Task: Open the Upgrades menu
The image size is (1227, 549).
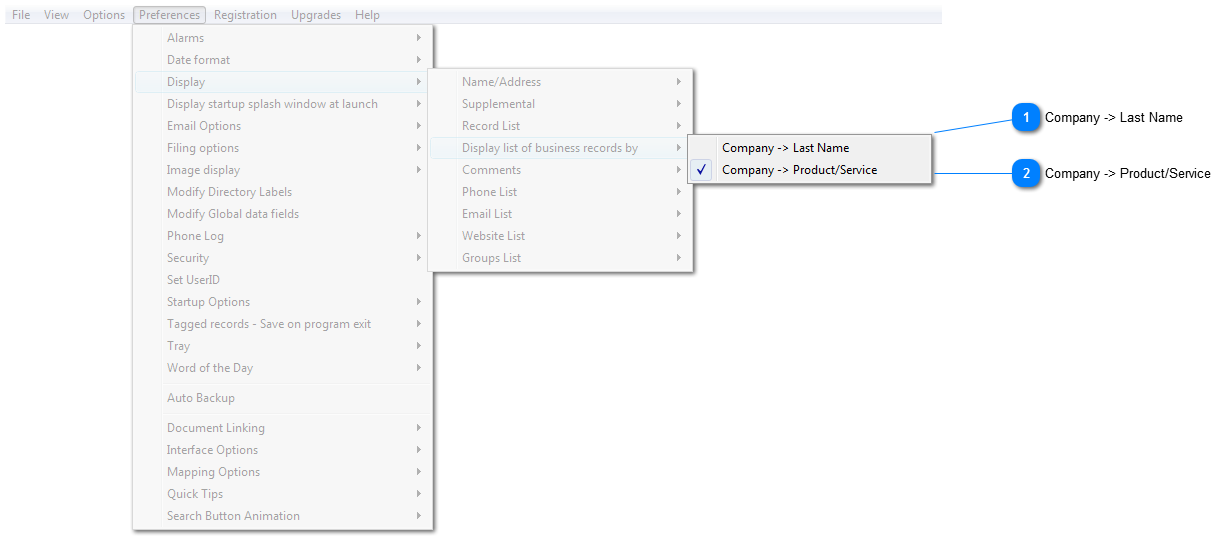Action: (316, 15)
